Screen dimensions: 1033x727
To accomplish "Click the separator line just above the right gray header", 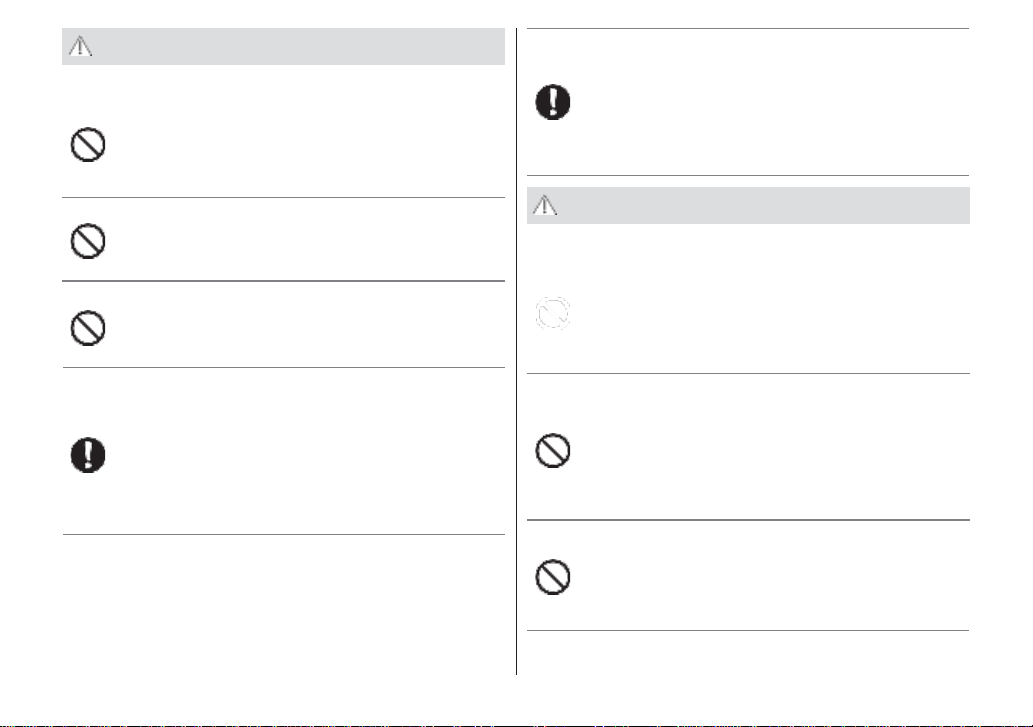I will pyautogui.click(x=748, y=176).
